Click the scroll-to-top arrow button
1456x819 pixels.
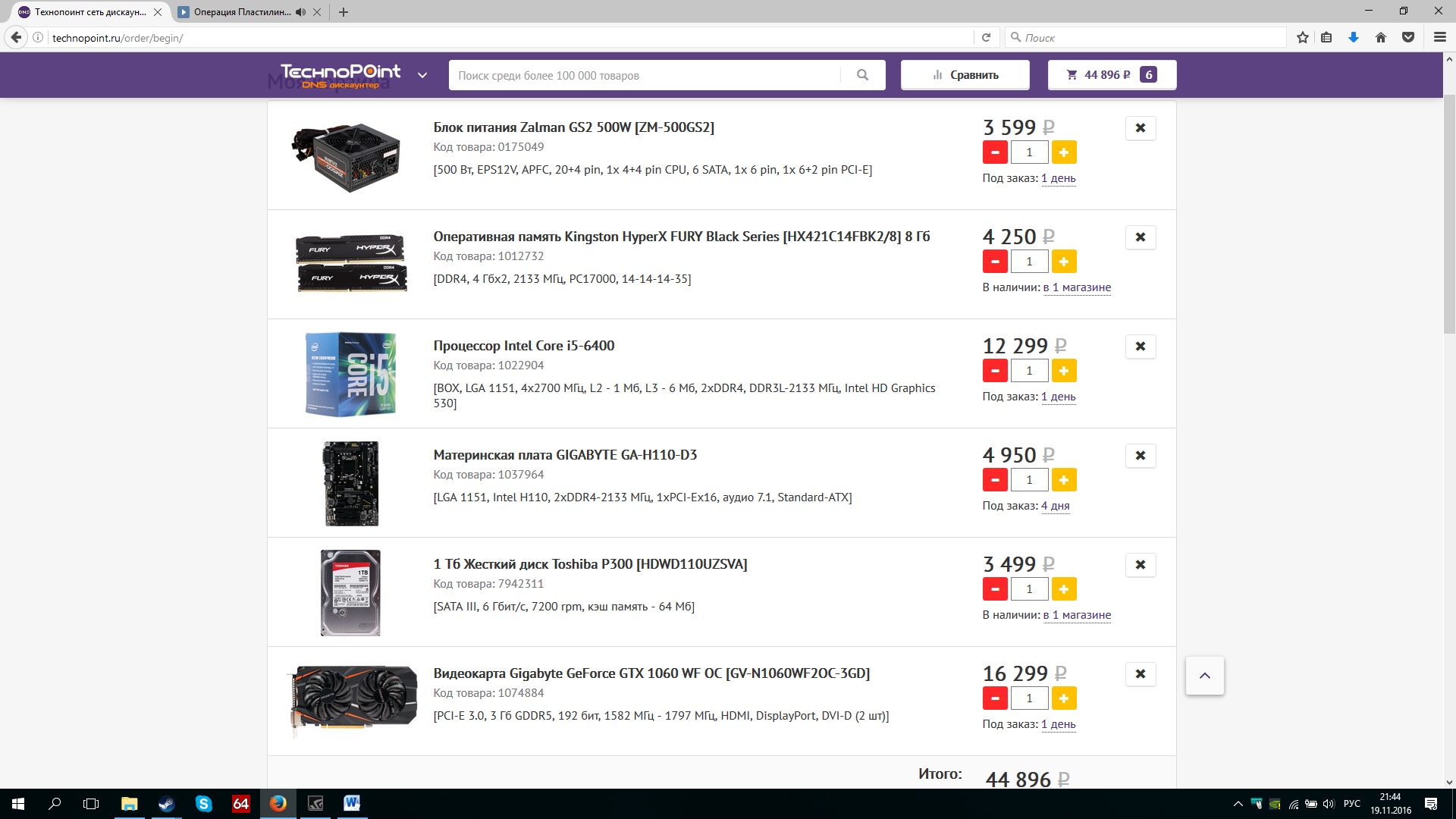(x=1204, y=676)
